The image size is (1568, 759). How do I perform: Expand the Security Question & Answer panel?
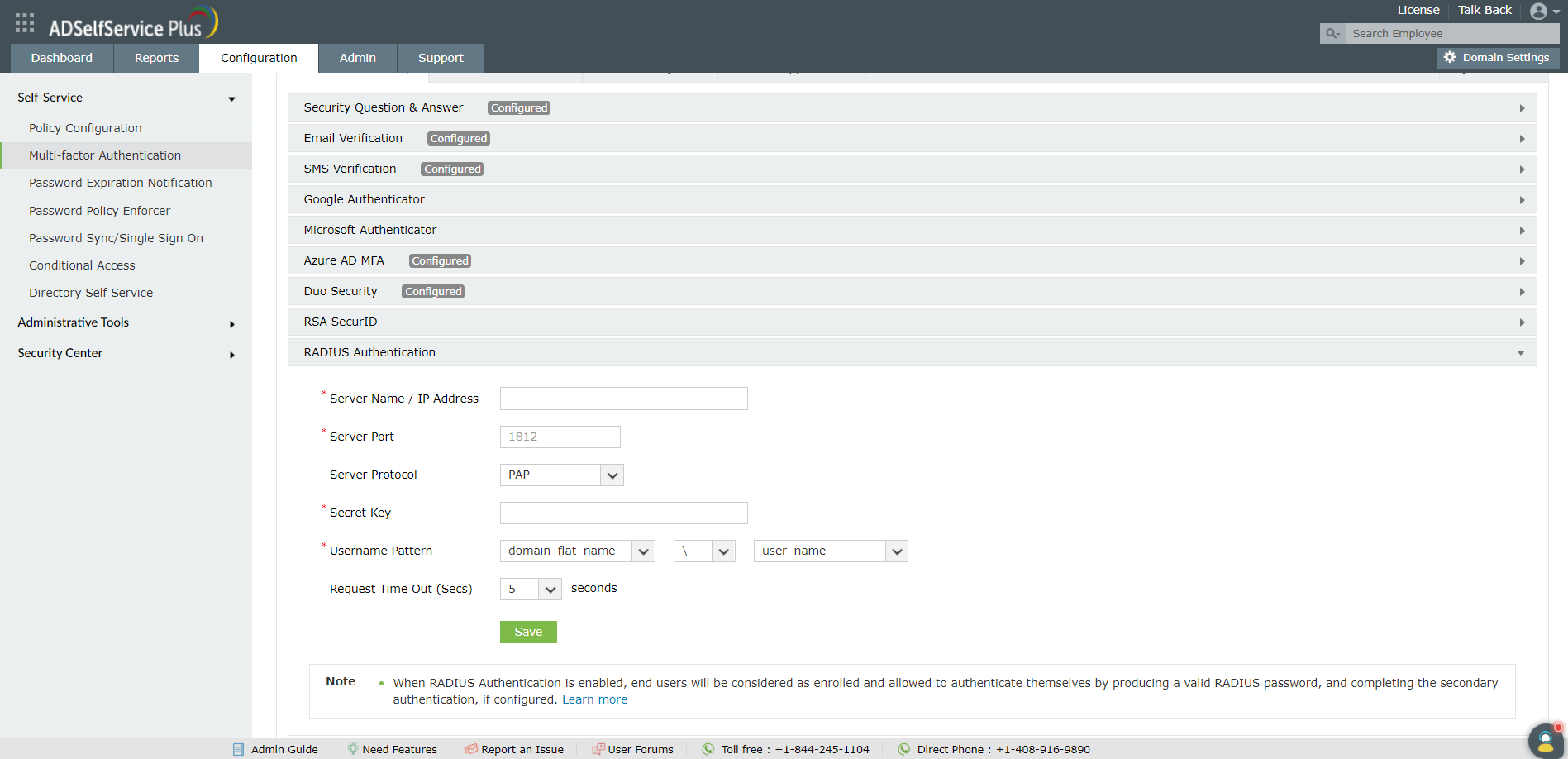(x=913, y=108)
